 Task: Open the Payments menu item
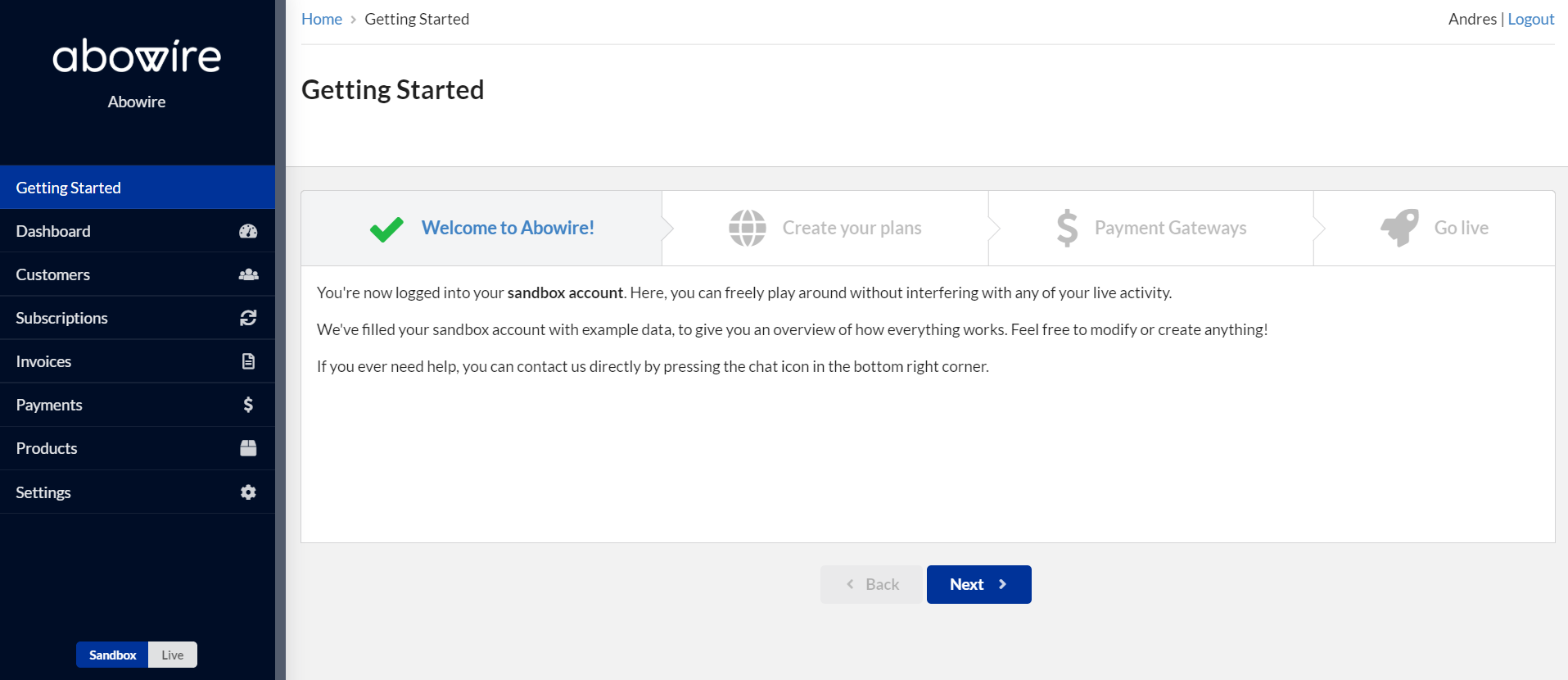138,405
